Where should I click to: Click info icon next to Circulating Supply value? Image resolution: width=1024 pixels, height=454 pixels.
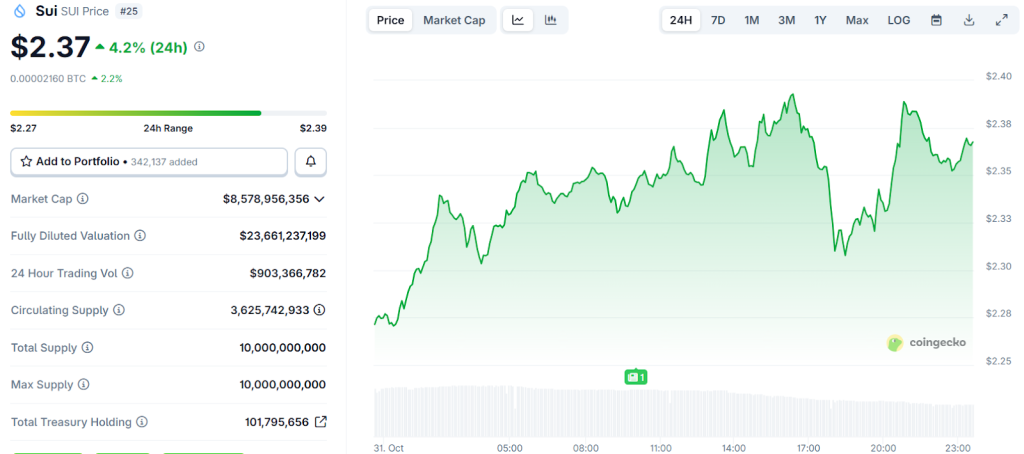(320, 310)
